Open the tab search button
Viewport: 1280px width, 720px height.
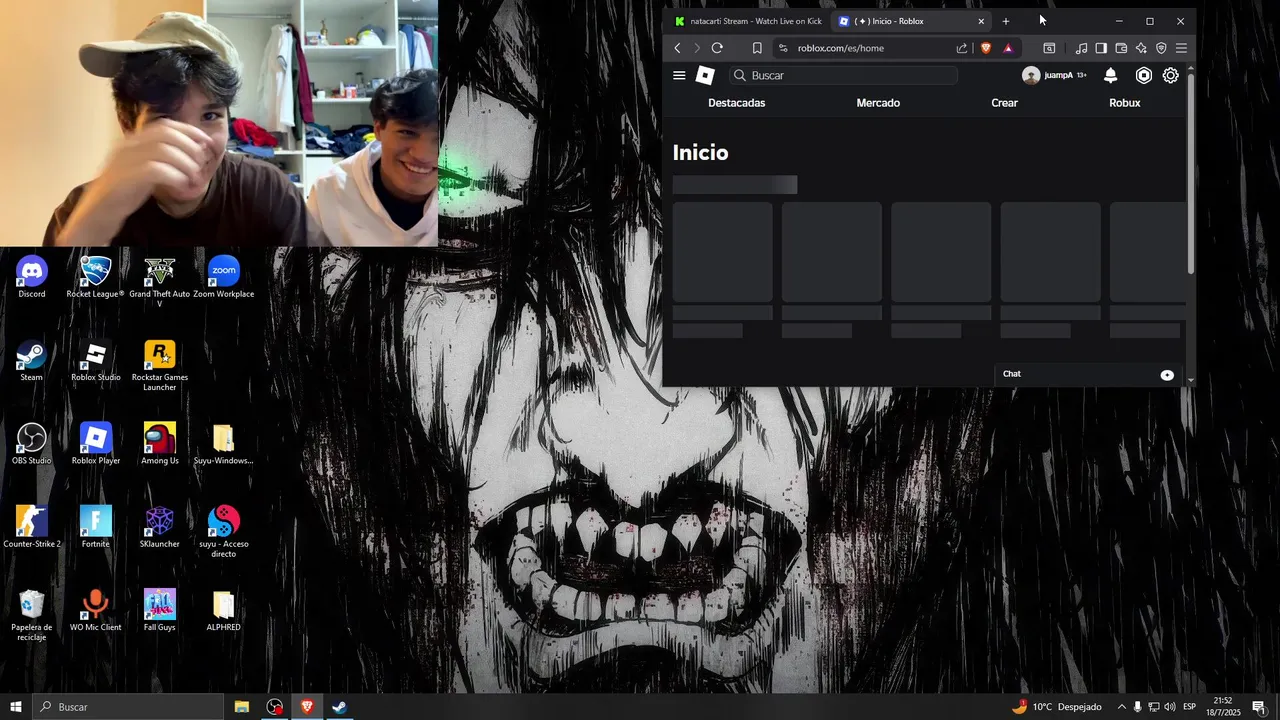[x=1049, y=48]
